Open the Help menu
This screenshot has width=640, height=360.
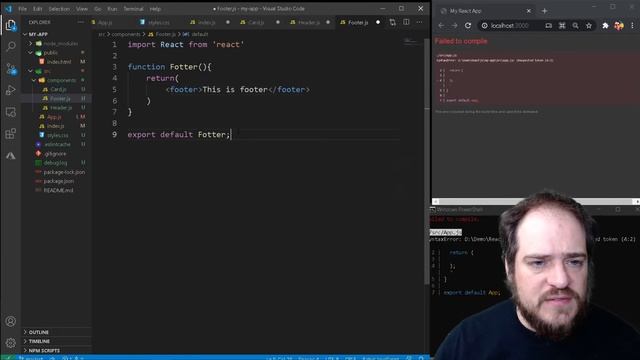[x=155, y=9]
